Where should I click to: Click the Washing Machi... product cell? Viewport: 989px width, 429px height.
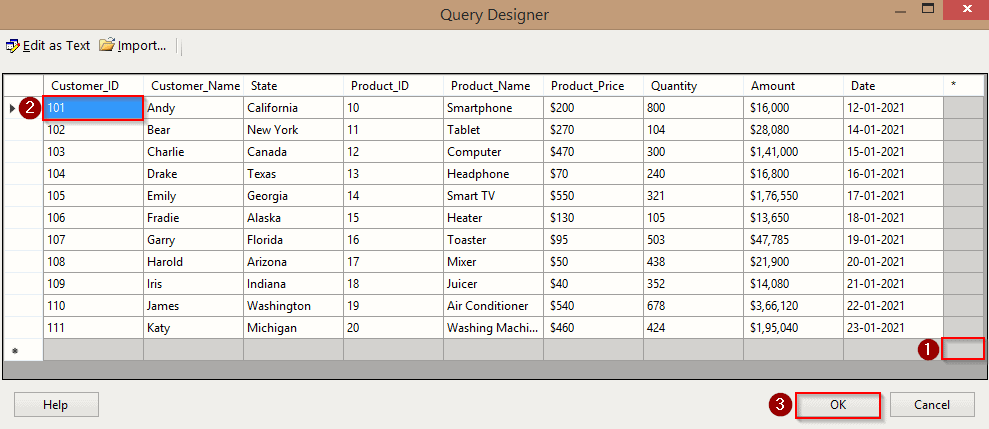(x=493, y=328)
